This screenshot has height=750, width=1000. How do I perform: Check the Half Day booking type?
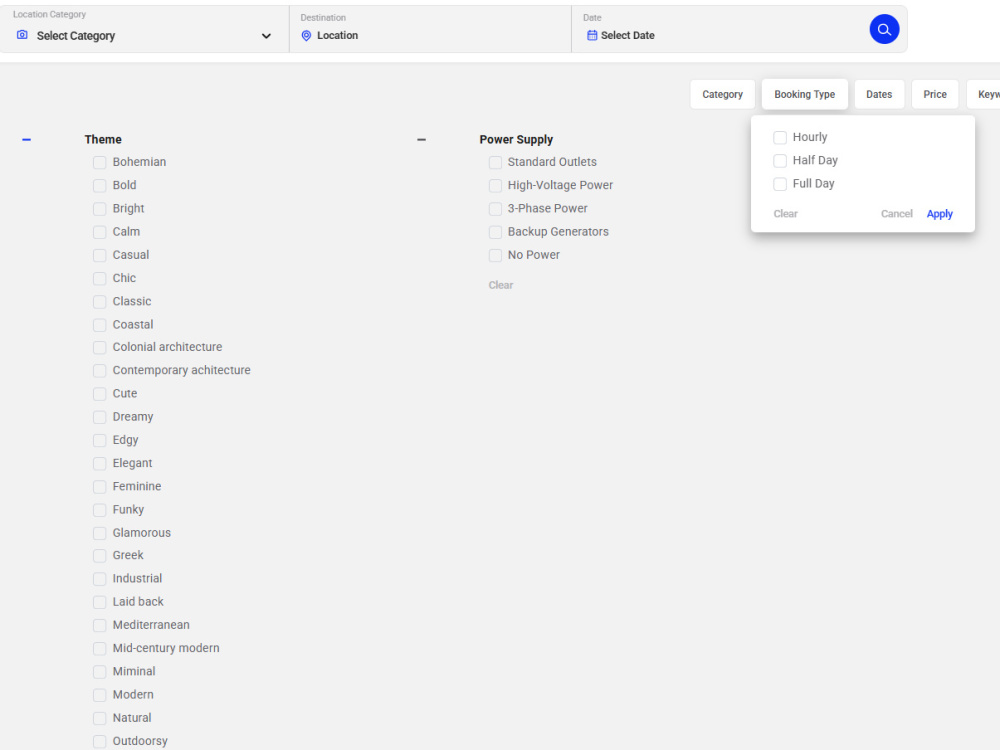780,161
